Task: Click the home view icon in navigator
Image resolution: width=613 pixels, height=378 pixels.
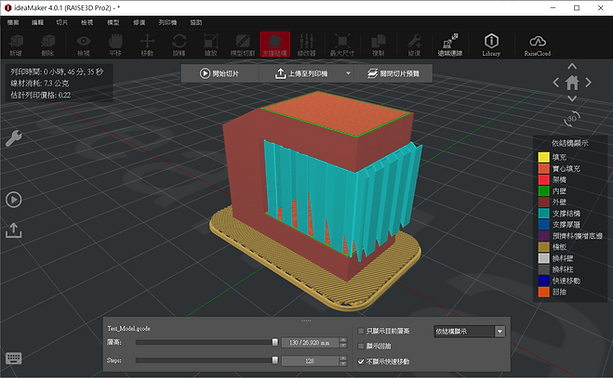Action: (x=572, y=82)
